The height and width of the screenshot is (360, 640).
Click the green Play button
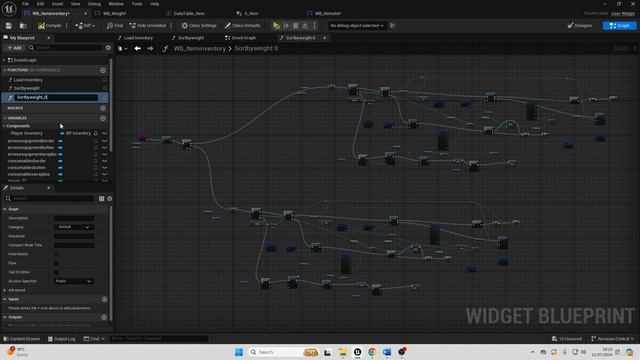tap(276, 26)
